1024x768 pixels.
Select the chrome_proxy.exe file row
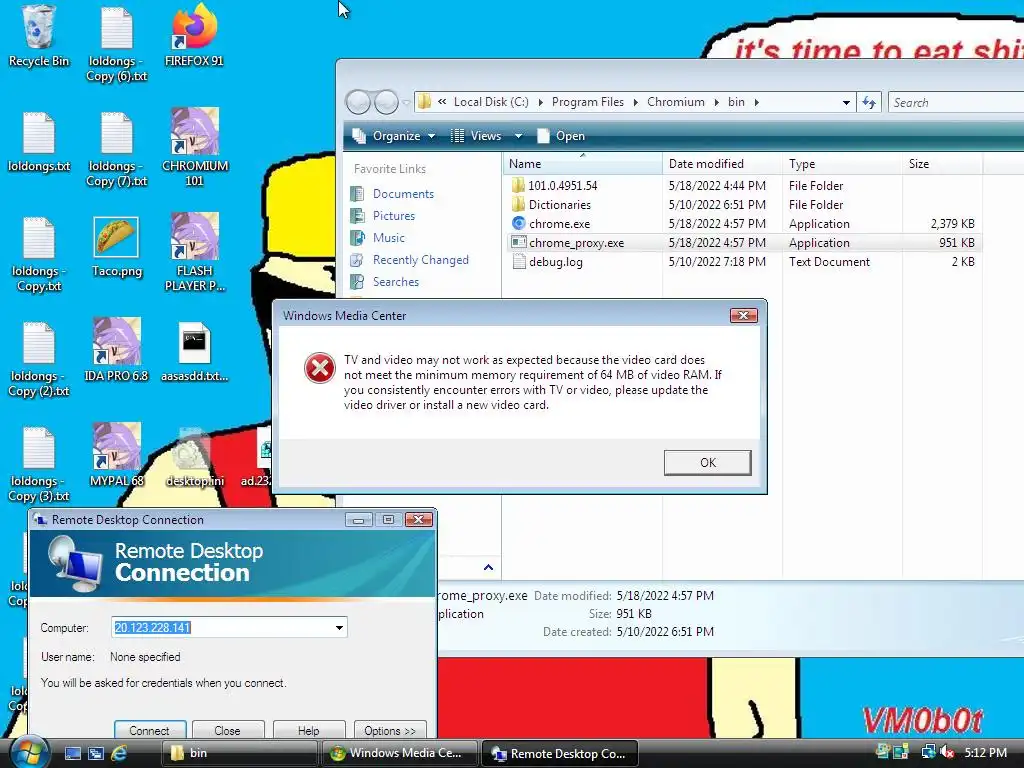[744, 242]
